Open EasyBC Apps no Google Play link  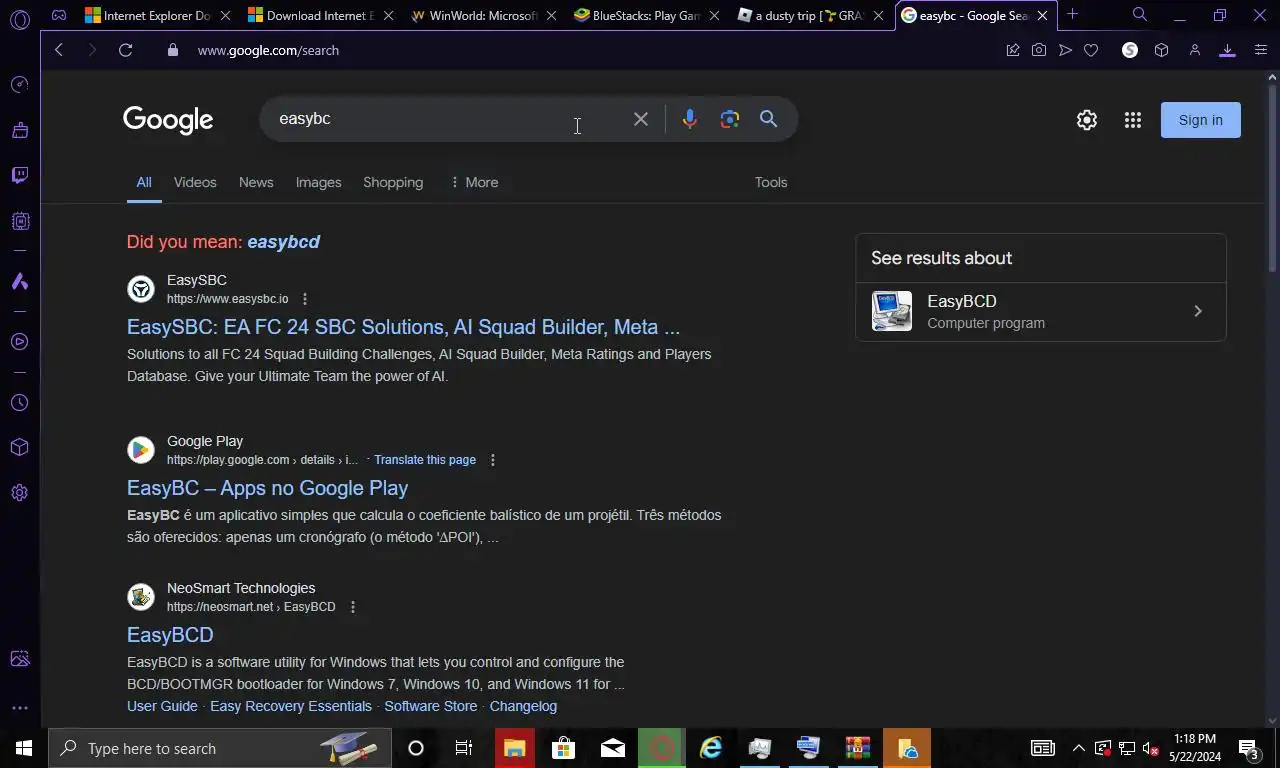267,488
